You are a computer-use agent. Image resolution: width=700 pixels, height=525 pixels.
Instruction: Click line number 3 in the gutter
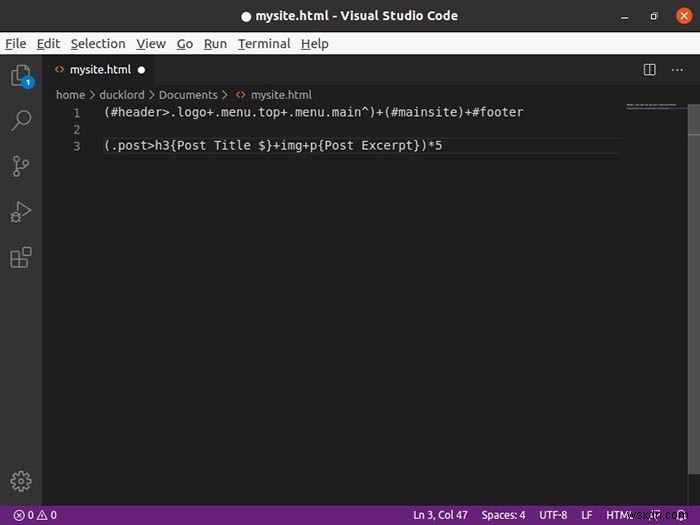[77, 146]
